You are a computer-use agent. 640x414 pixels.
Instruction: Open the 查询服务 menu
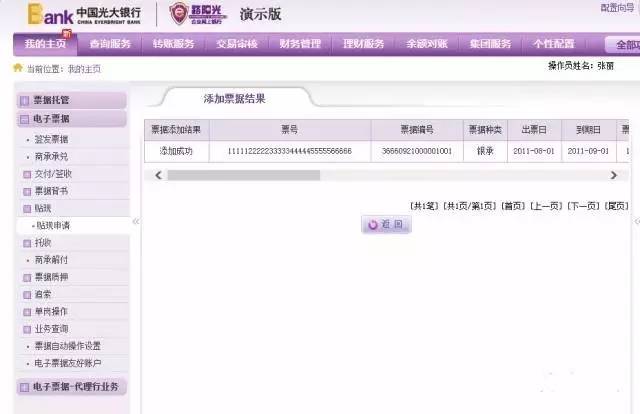110,44
